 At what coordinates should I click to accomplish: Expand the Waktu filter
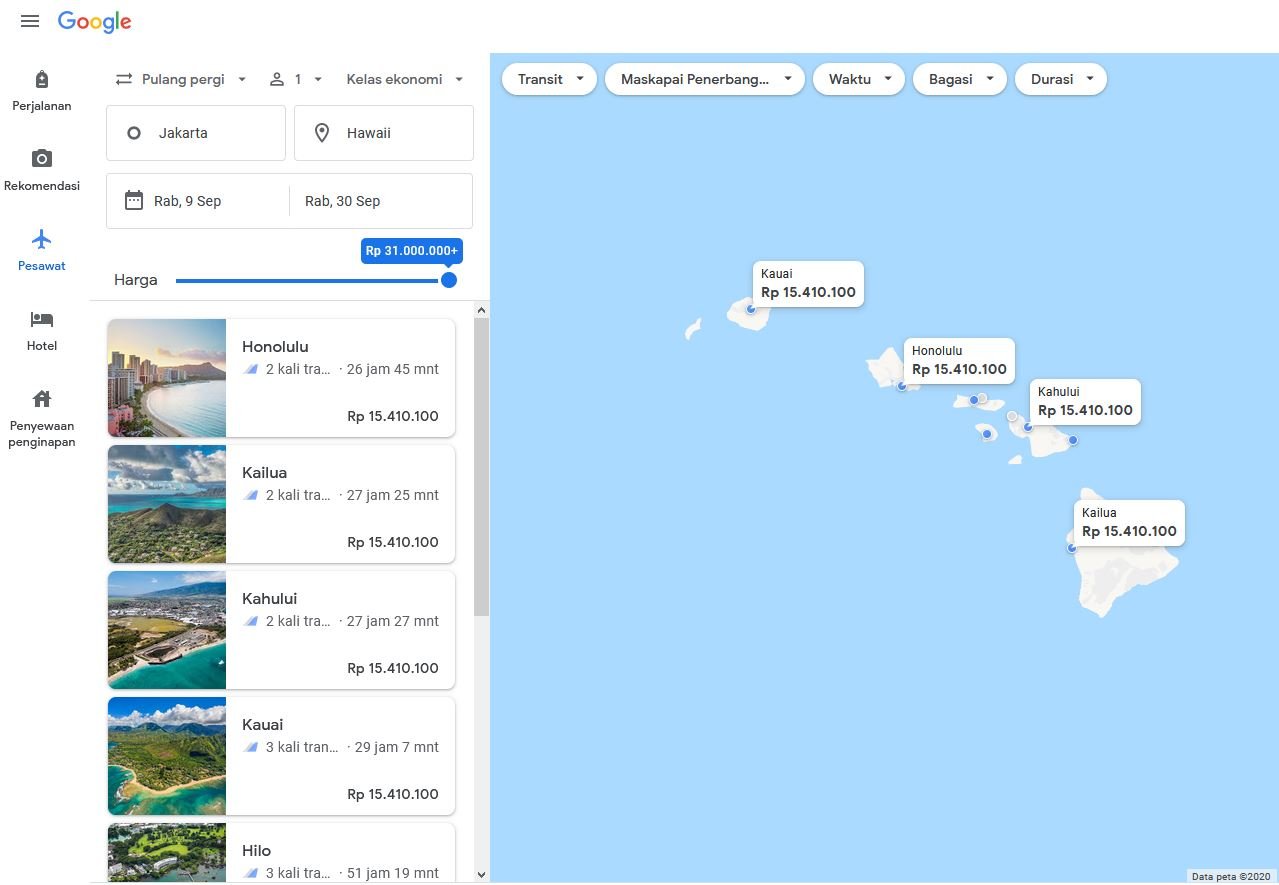point(859,79)
